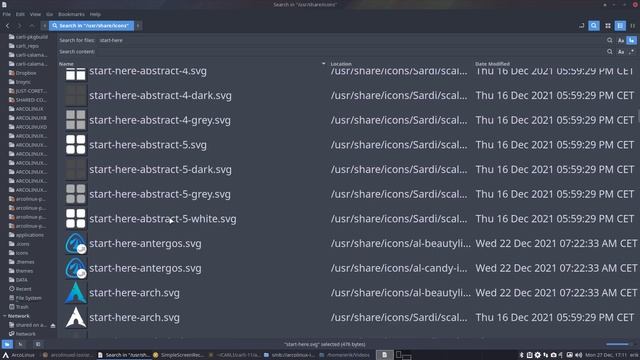Show tree view sidebar via bottom button
640x360 pixels.
click(x=20, y=344)
